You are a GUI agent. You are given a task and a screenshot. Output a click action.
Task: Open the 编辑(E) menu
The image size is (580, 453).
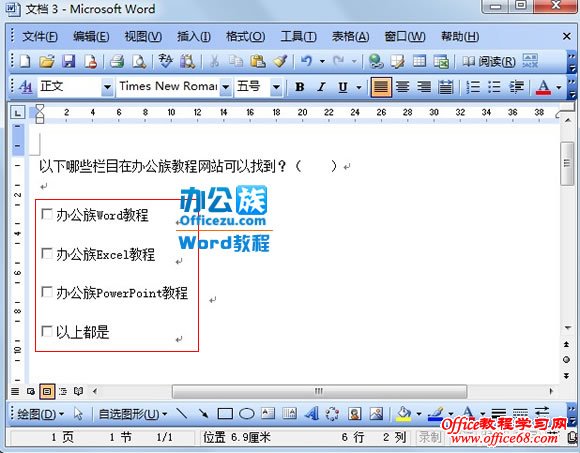coord(91,37)
